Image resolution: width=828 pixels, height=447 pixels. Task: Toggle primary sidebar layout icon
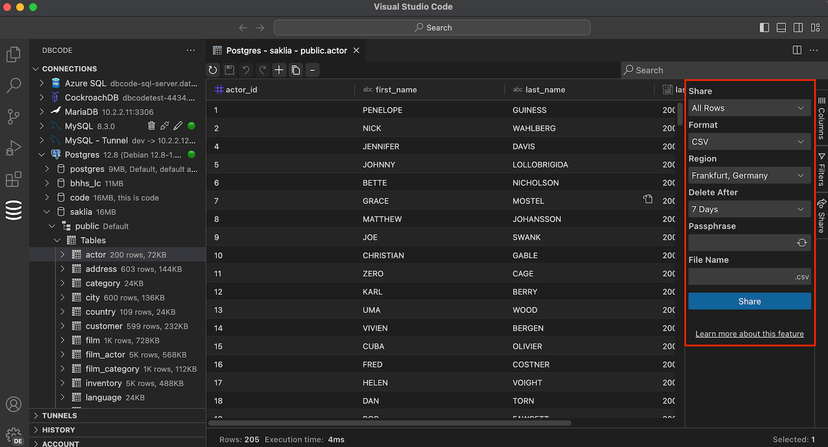(x=764, y=27)
